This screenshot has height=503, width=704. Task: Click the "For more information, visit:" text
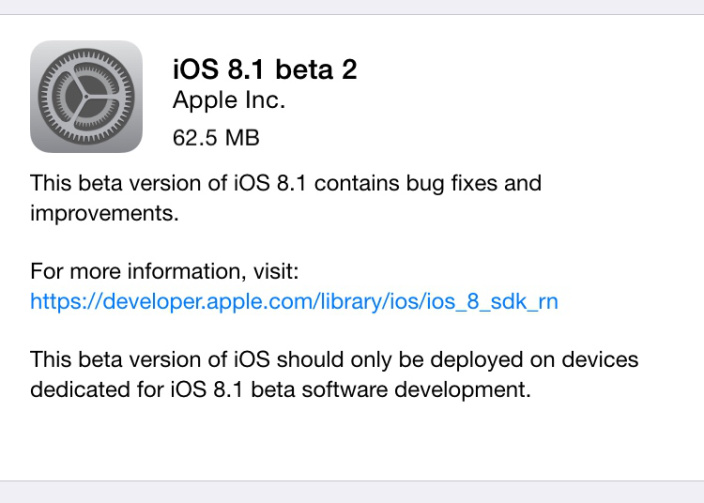165,271
